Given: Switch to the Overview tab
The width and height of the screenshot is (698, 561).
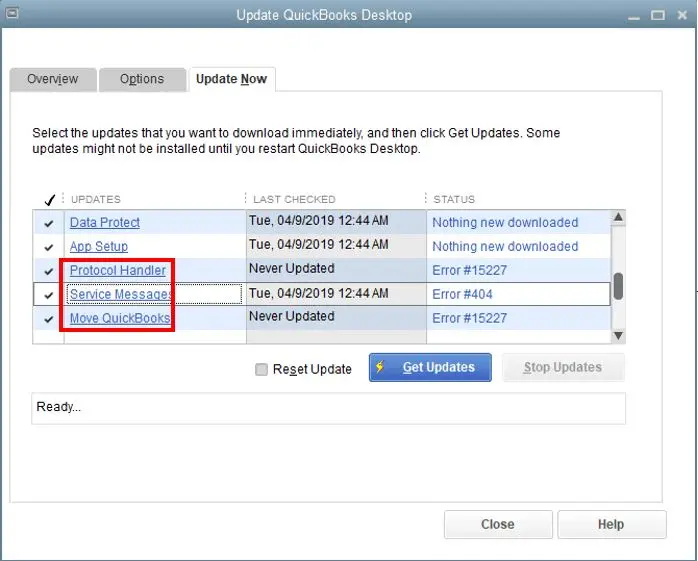Looking at the screenshot, I should pos(53,79).
